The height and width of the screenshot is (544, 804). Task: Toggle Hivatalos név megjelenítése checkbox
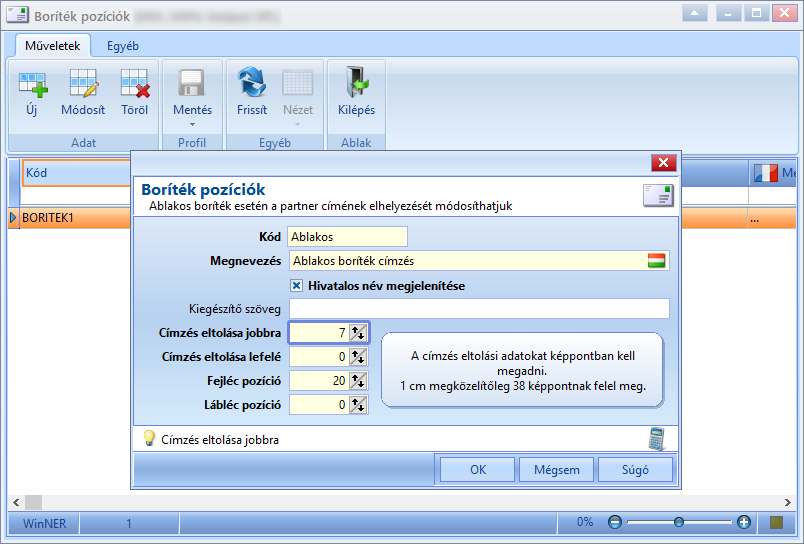[x=296, y=286]
